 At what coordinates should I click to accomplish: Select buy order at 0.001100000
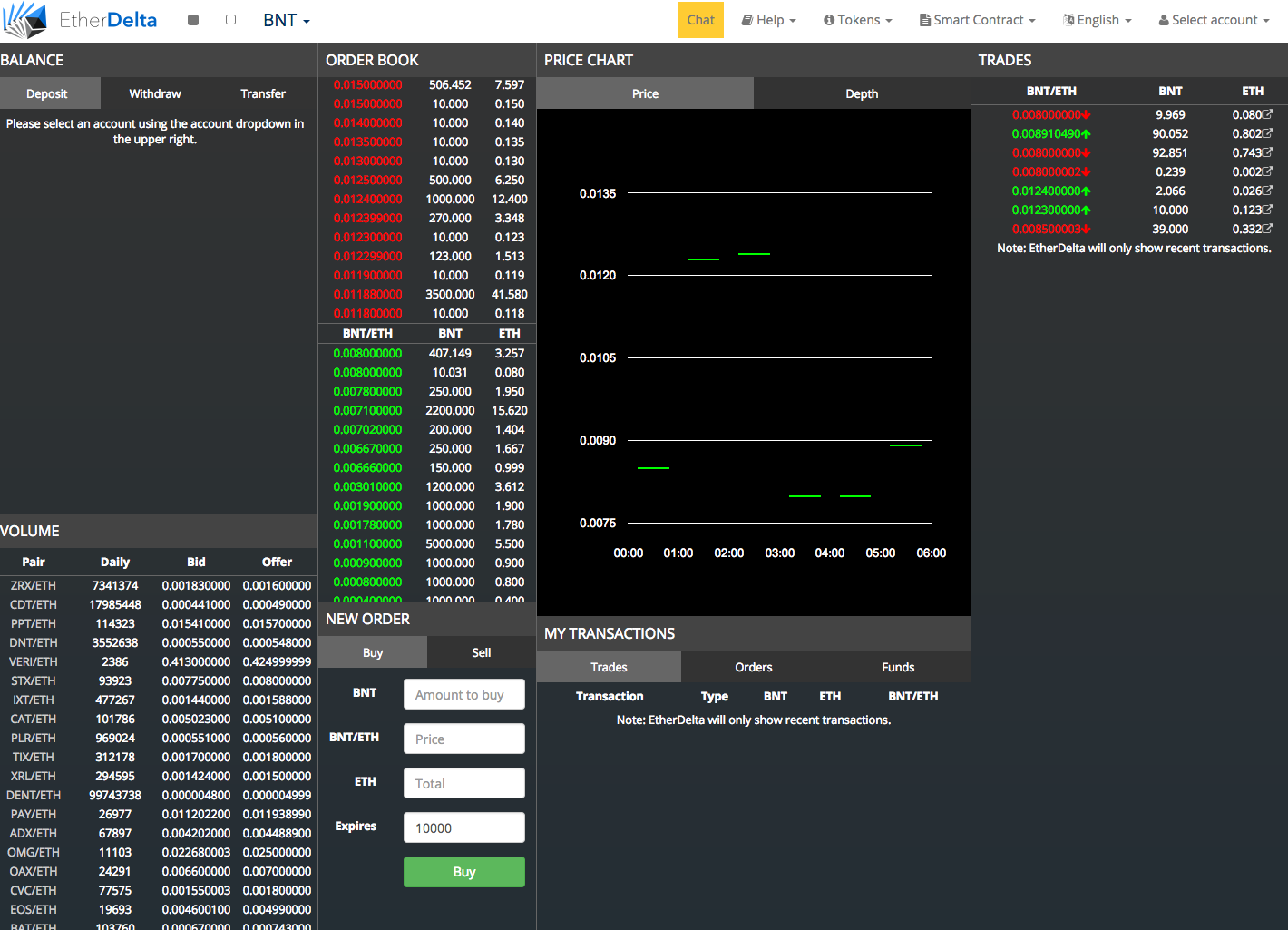(427, 543)
